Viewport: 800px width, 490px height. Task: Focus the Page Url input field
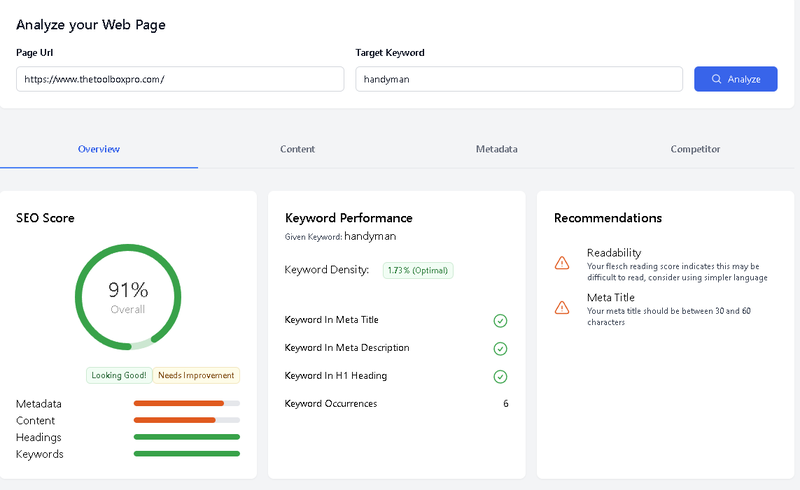[180, 79]
